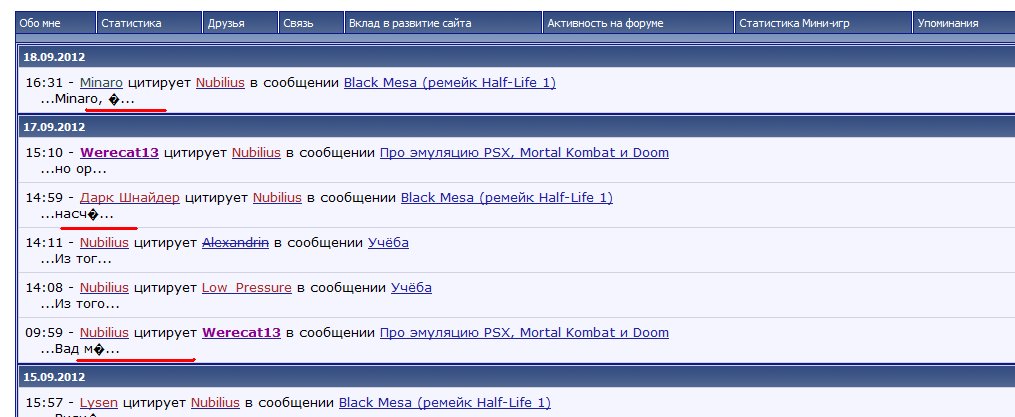Go to Вклад в развитие сайта tab

coord(410,22)
